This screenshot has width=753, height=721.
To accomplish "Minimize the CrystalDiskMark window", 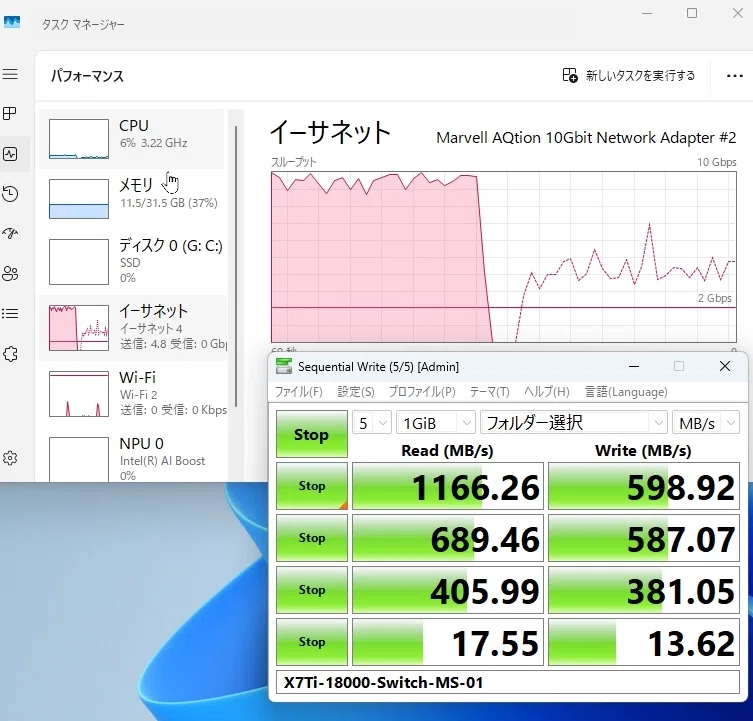I will [x=634, y=367].
